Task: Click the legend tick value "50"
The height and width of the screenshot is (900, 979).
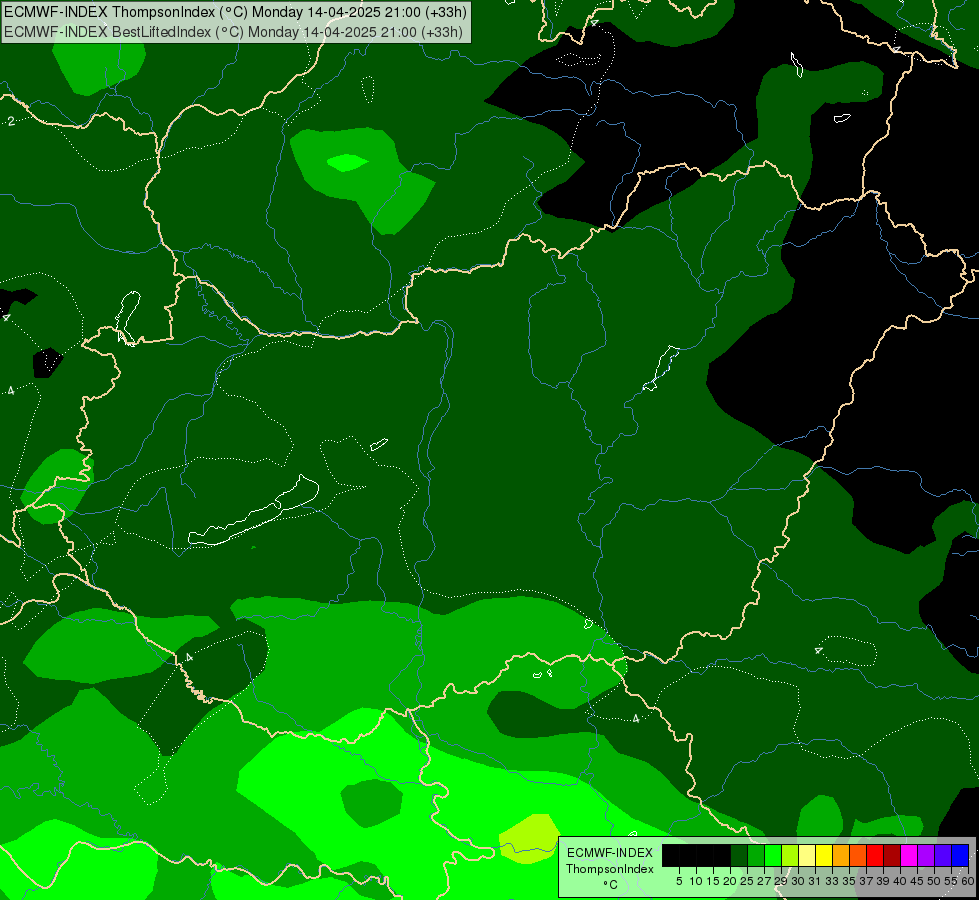Action: pyautogui.click(x=934, y=881)
